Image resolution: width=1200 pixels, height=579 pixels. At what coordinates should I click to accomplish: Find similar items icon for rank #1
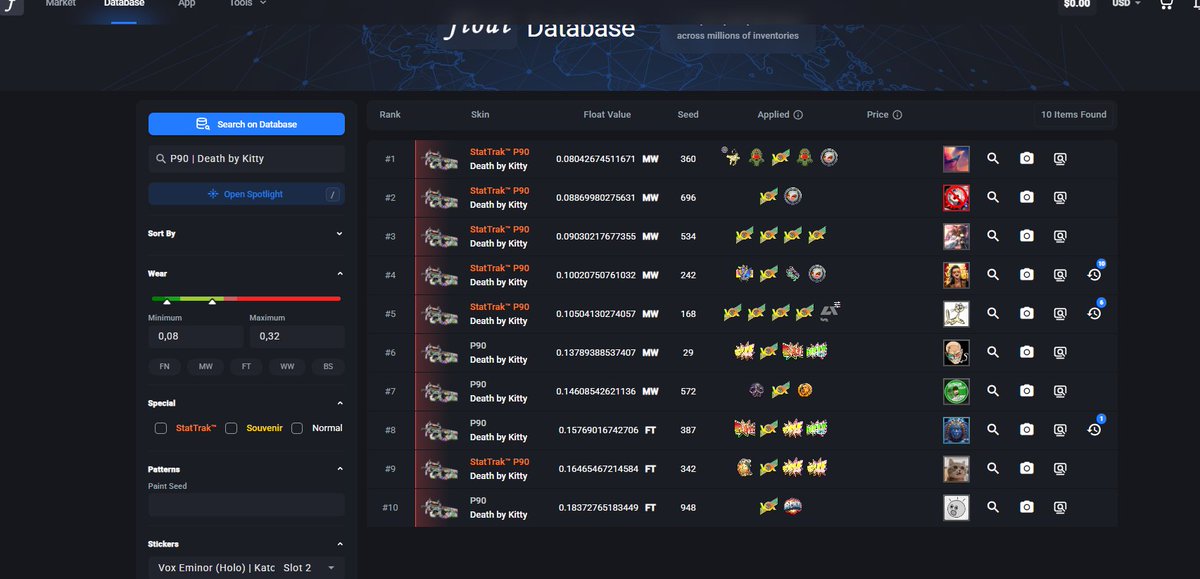1060,159
